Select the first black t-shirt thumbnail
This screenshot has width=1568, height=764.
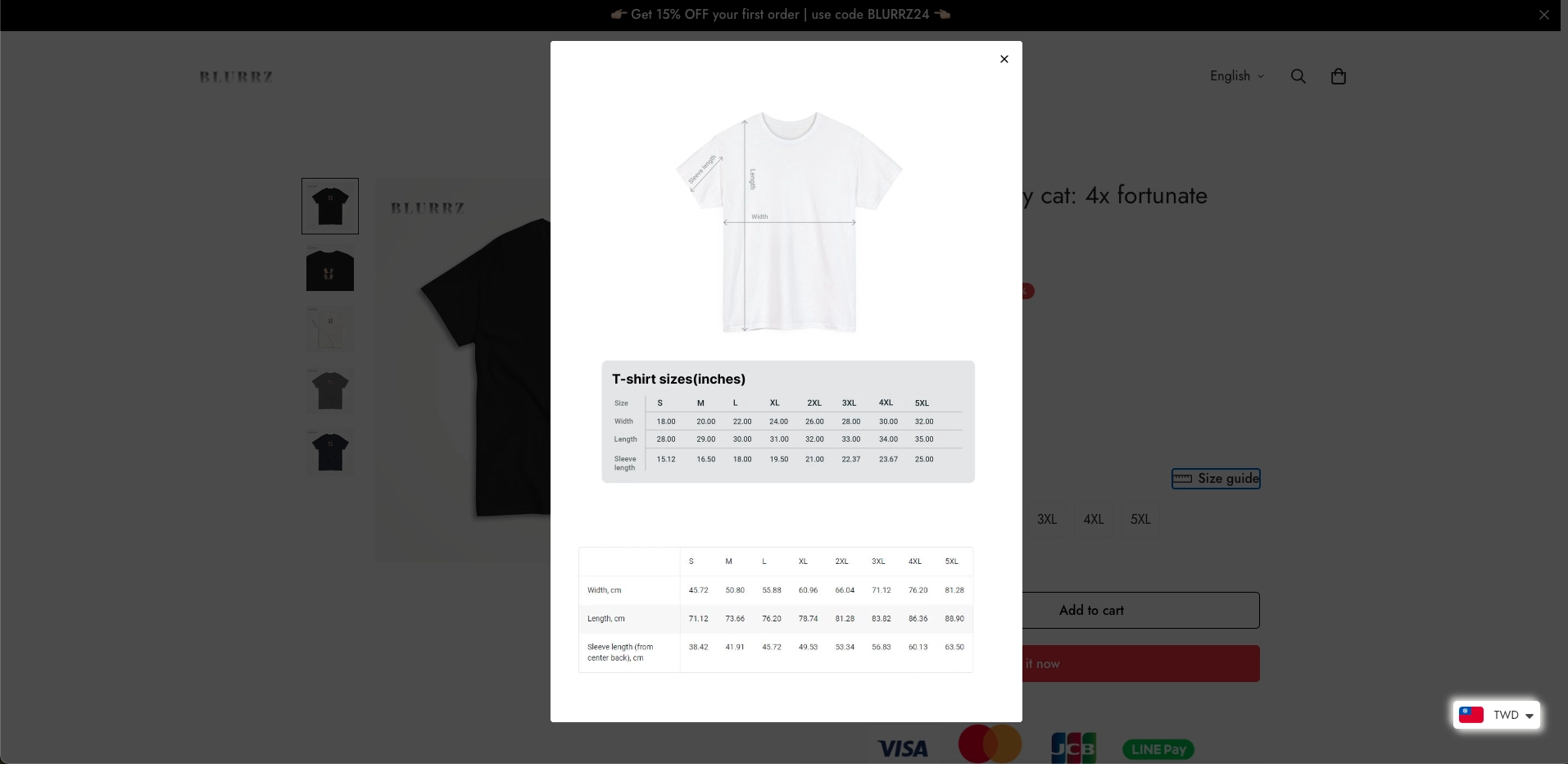coord(330,207)
